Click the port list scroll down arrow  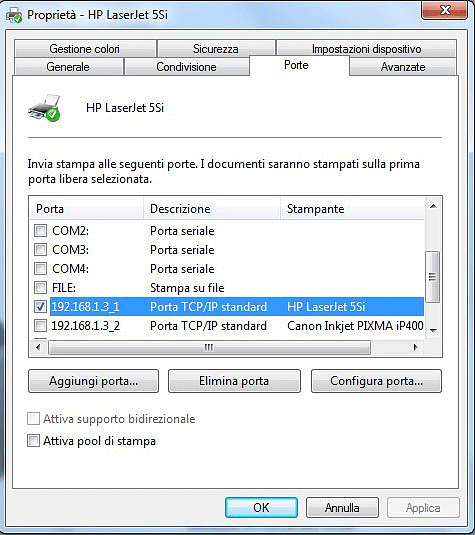pyautogui.click(x=433, y=330)
